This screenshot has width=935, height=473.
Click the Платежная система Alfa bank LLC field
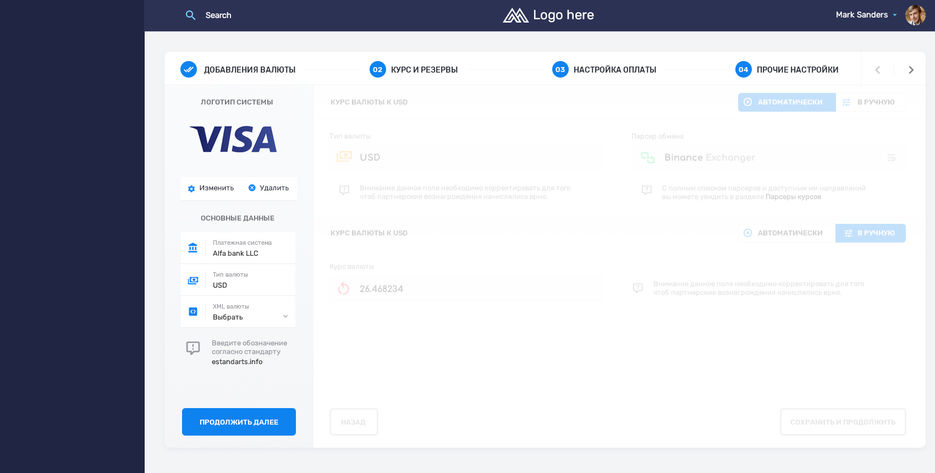click(238, 248)
